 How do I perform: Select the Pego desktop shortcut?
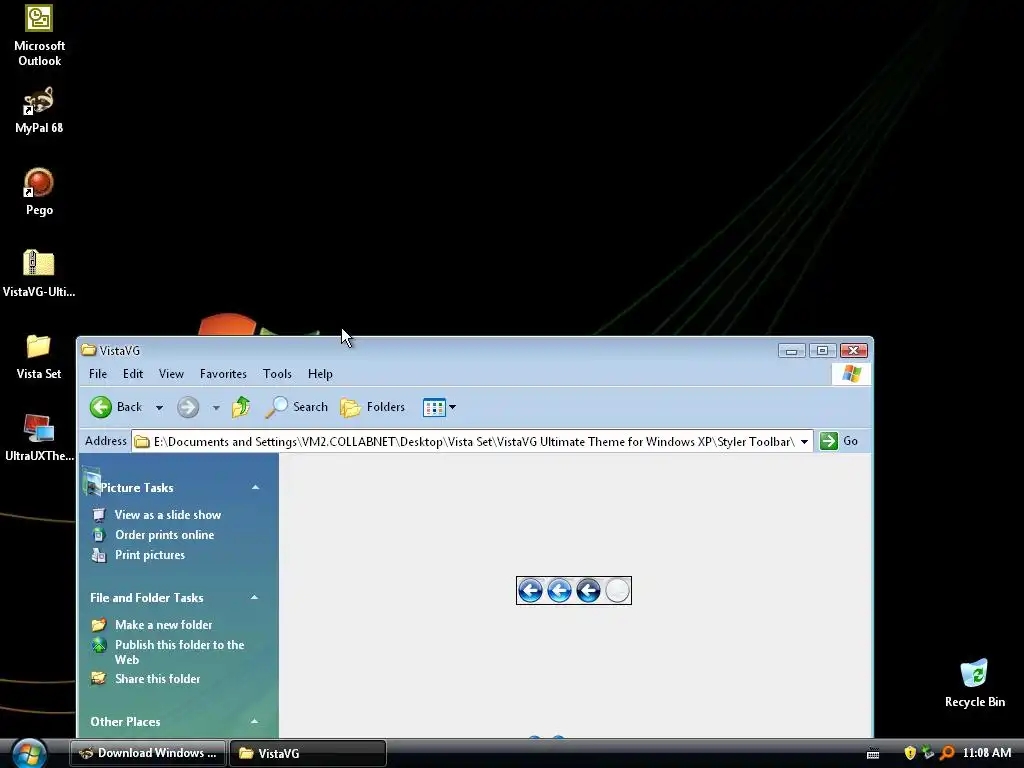pyautogui.click(x=39, y=192)
